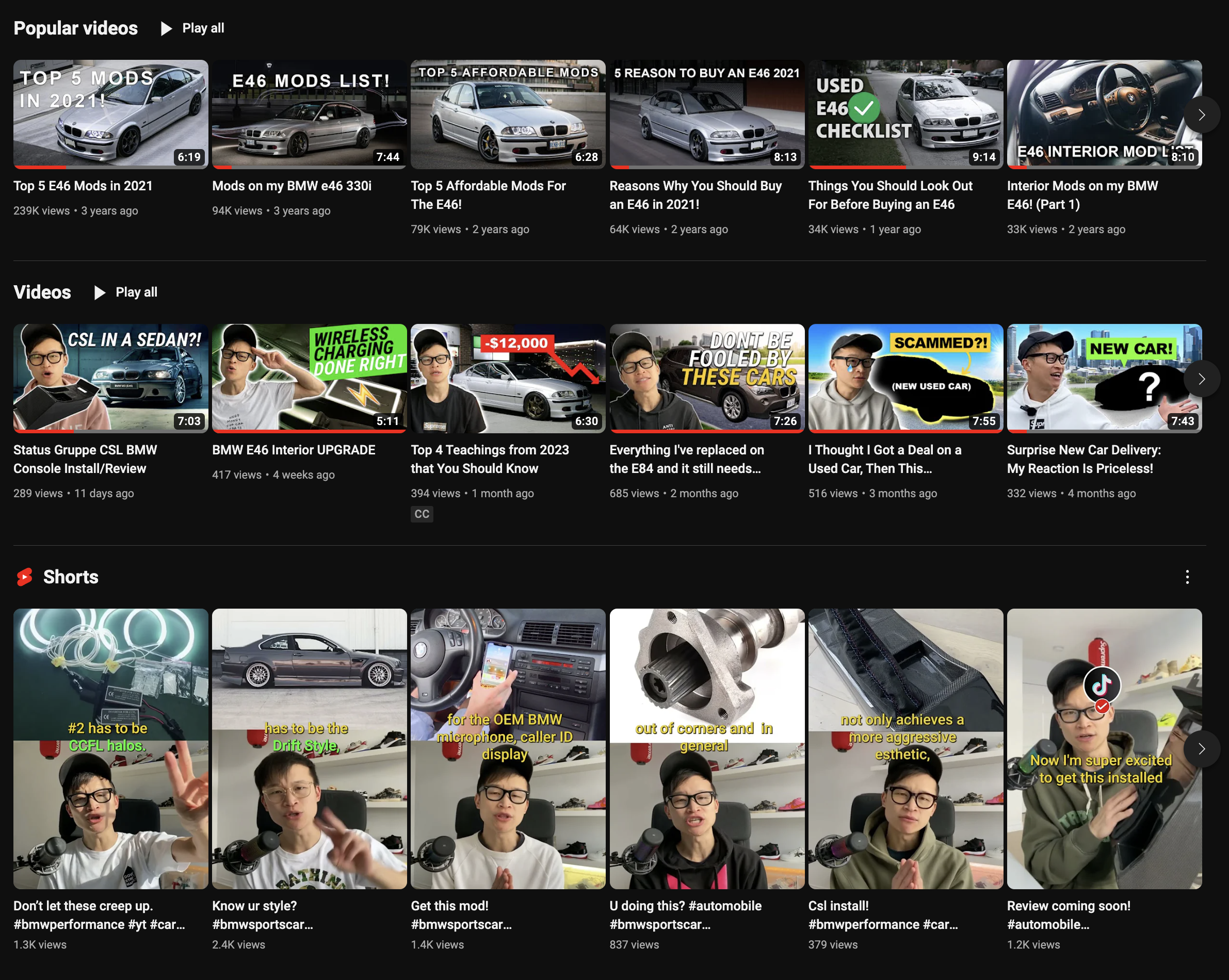The image size is (1229, 980).
Task: Click the 289 views • 11 days ago text
Action: pos(74,494)
